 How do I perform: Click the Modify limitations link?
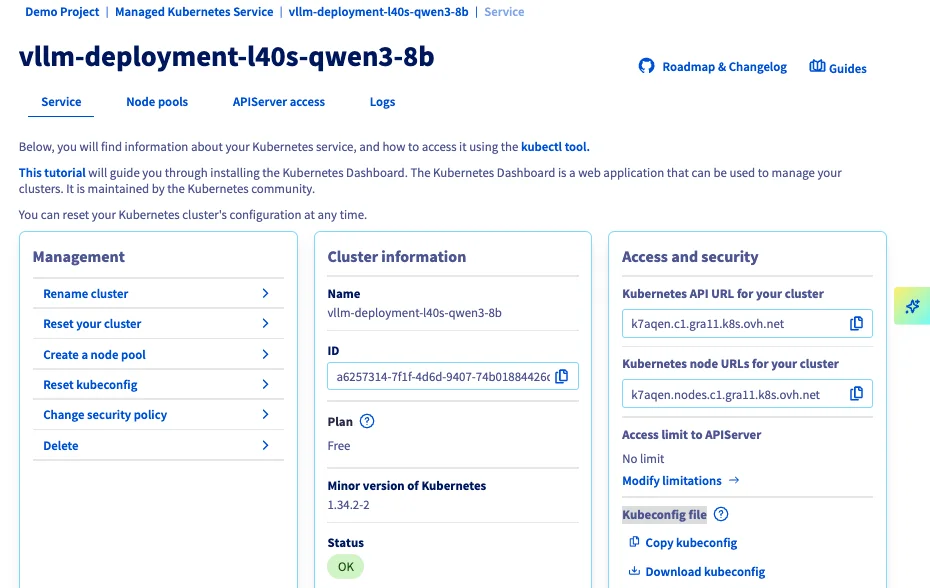(x=673, y=480)
